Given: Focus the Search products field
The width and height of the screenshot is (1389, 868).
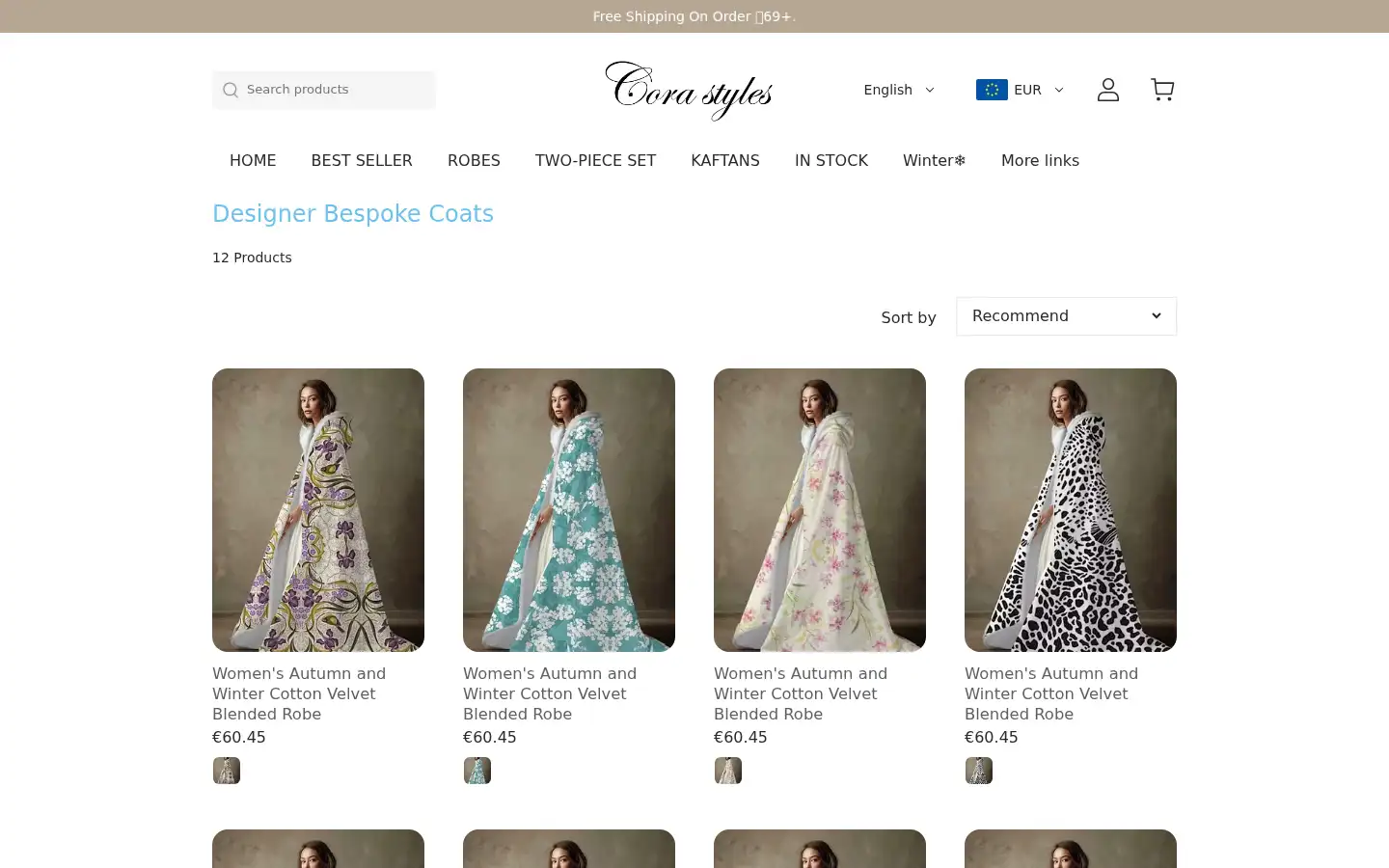Looking at the screenshot, I should click(324, 90).
